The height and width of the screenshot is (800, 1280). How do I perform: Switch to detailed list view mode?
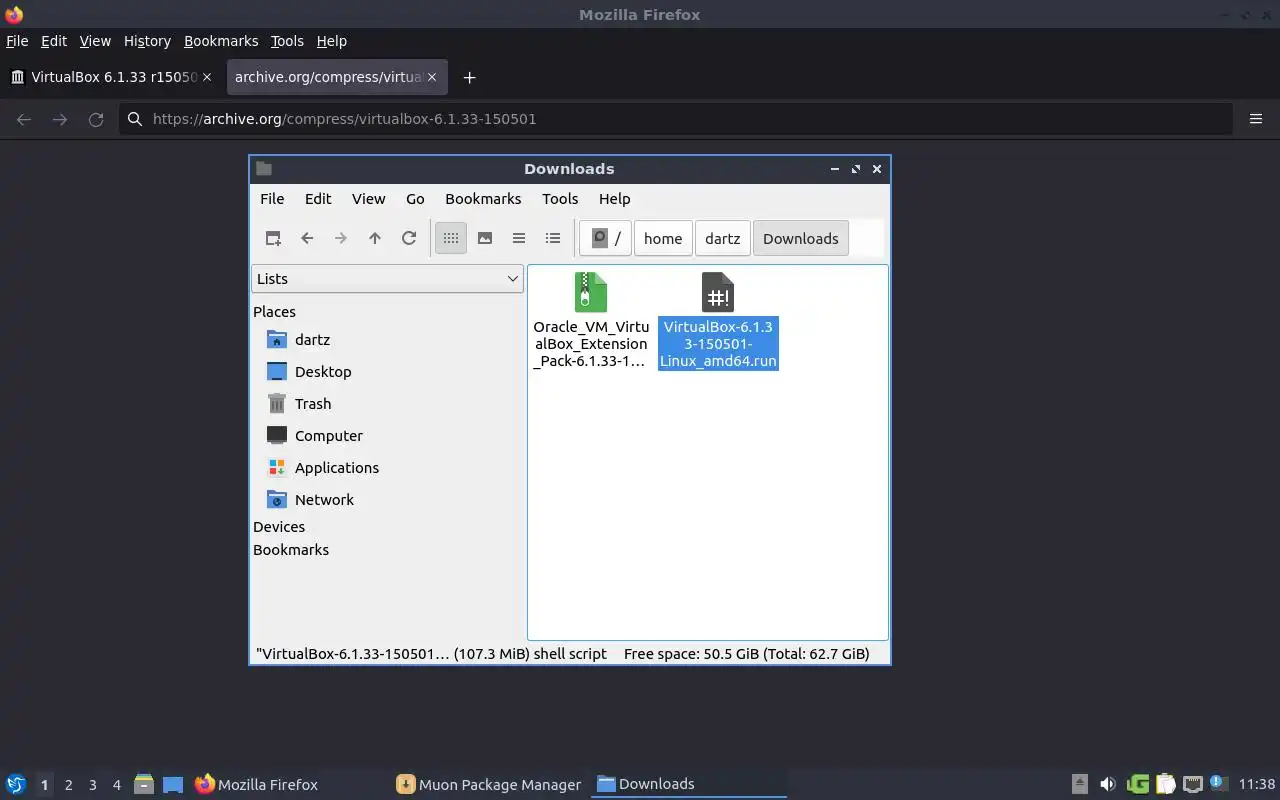553,238
